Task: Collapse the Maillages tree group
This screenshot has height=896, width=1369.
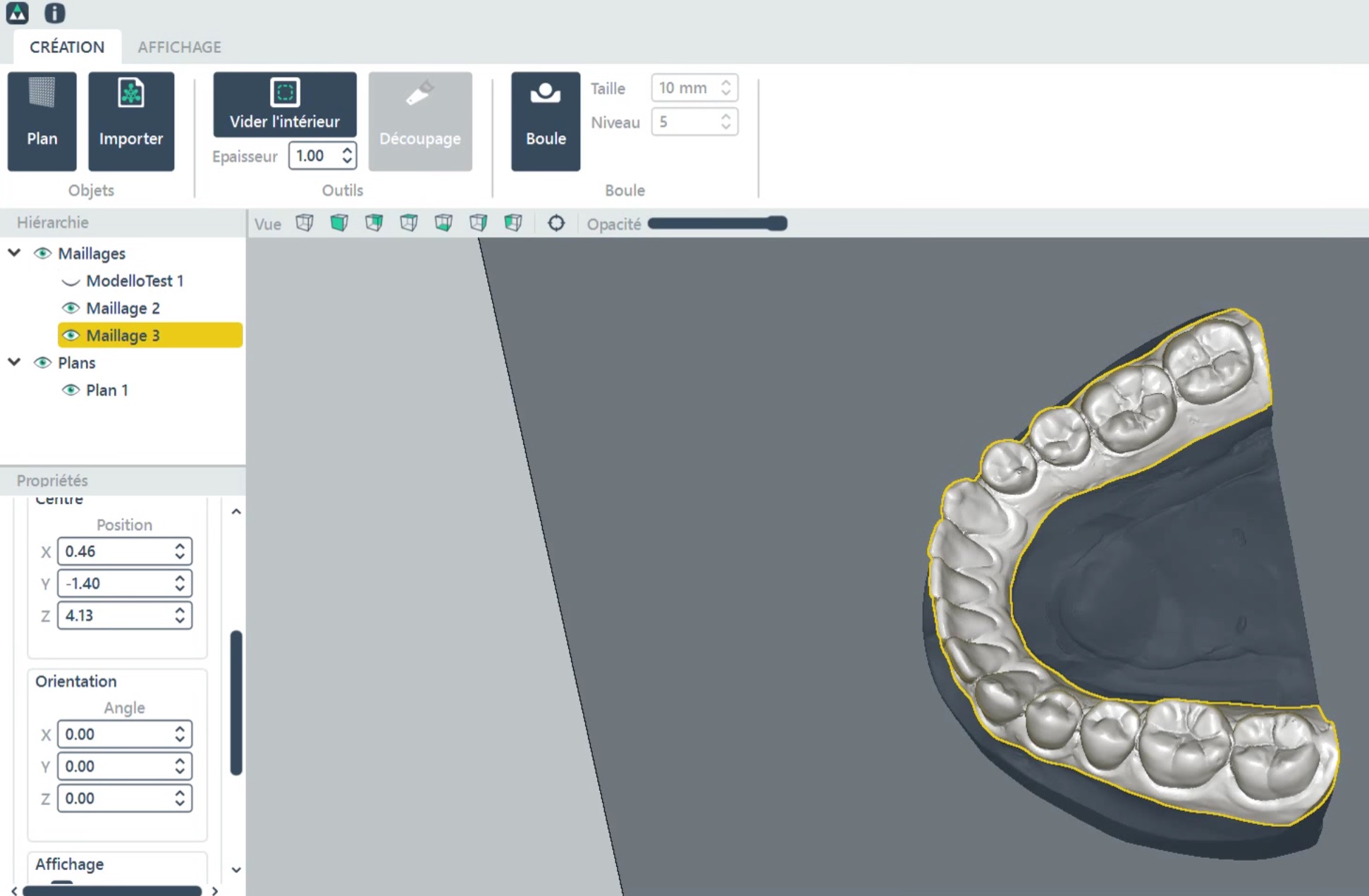Action: point(14,252)
